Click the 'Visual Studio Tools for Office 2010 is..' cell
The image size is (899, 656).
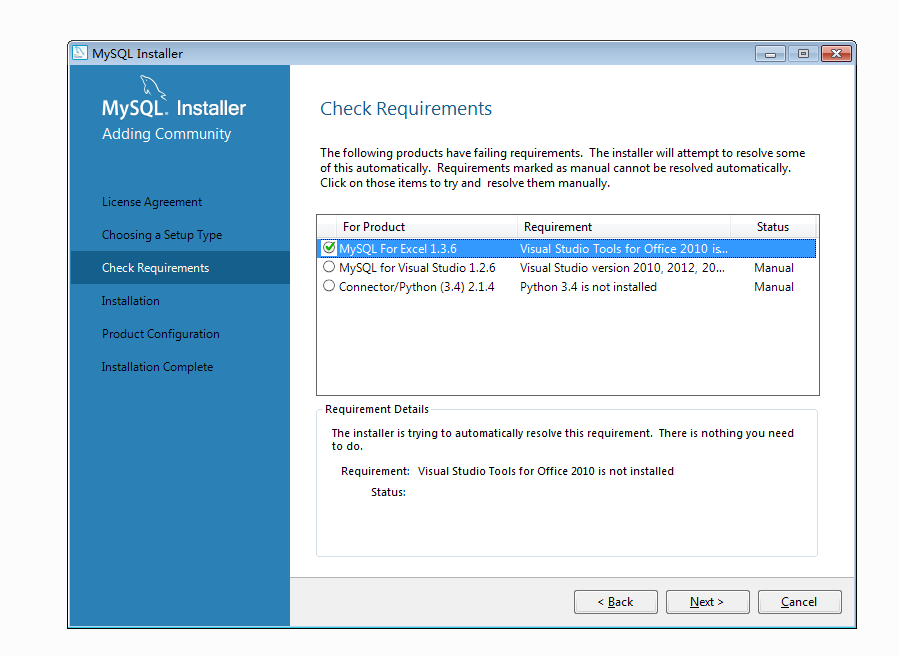click(x=624, y=249)
